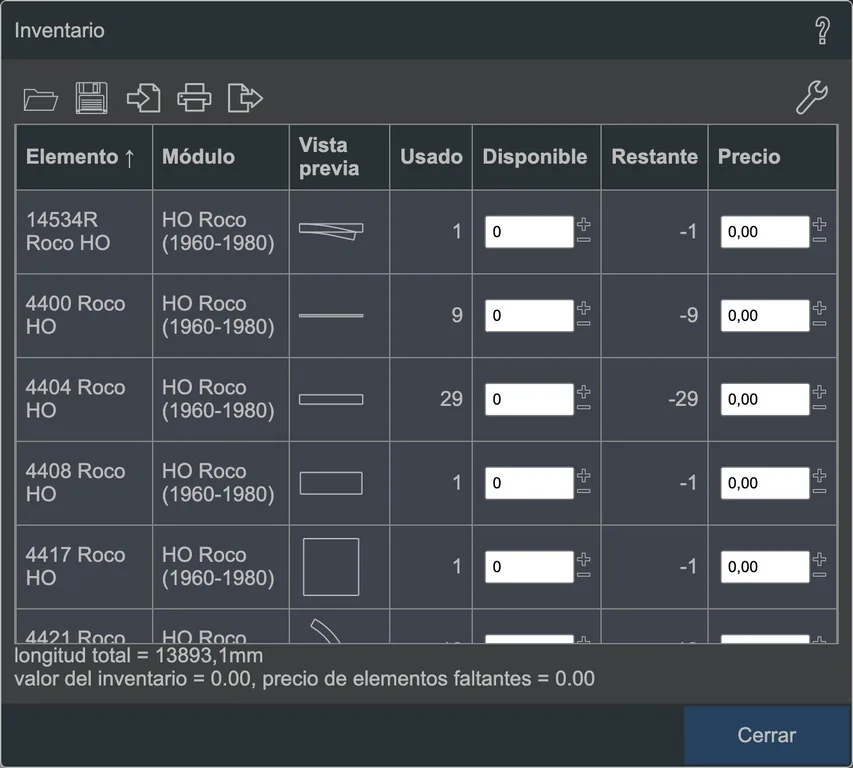This screenshot has width=853, height=768.
Task: Select the '4408 Roco HO' element cell
Action: 84,483
